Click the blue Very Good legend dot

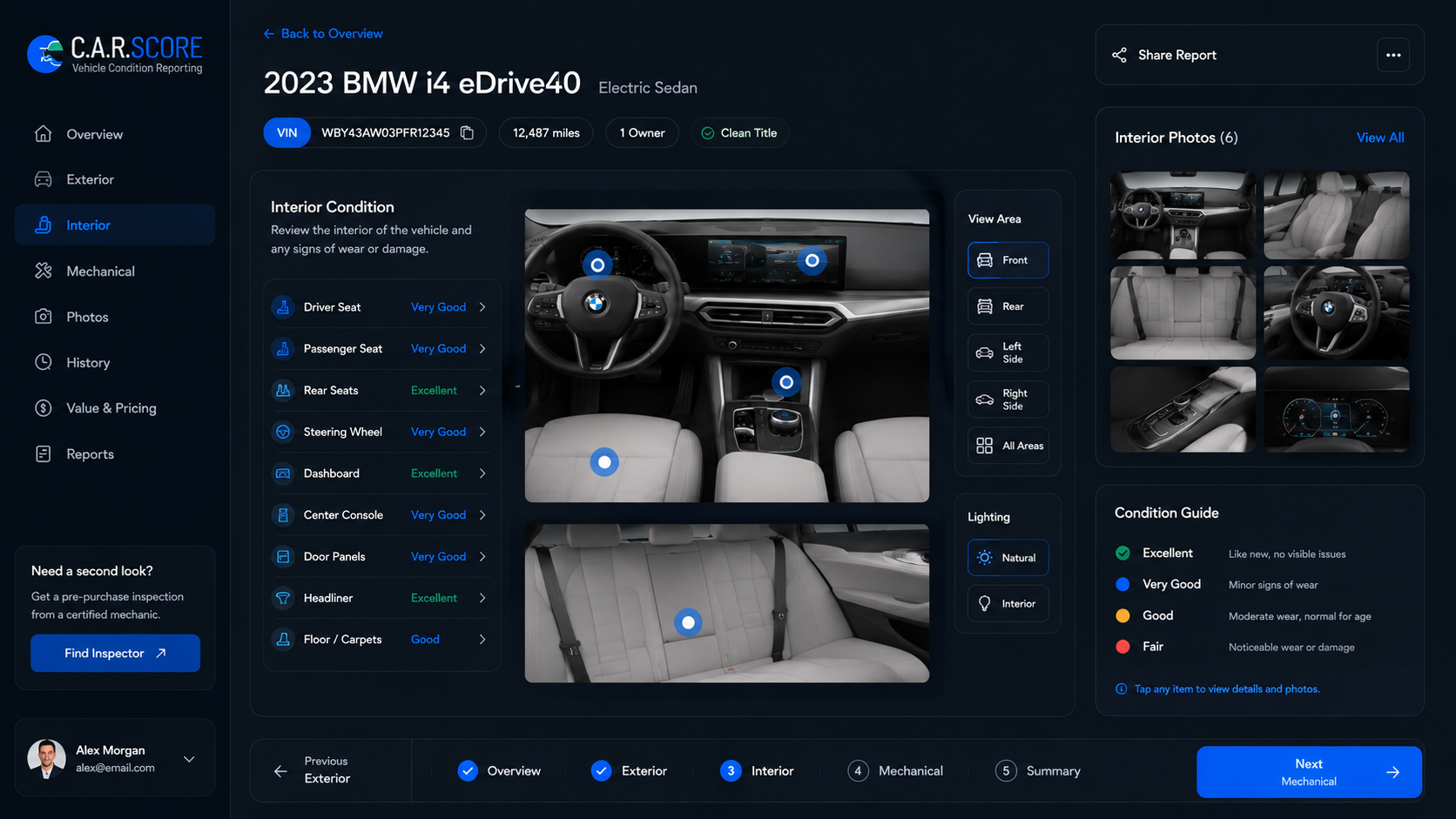click(1122, 585)
